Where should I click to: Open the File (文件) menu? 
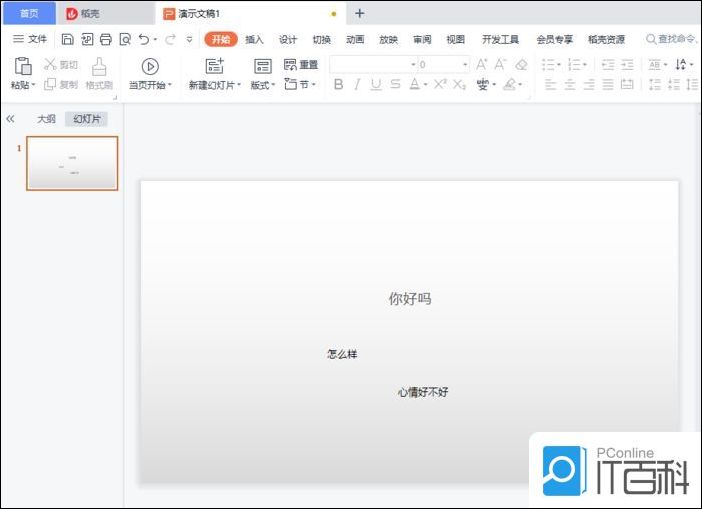point(30,39)
